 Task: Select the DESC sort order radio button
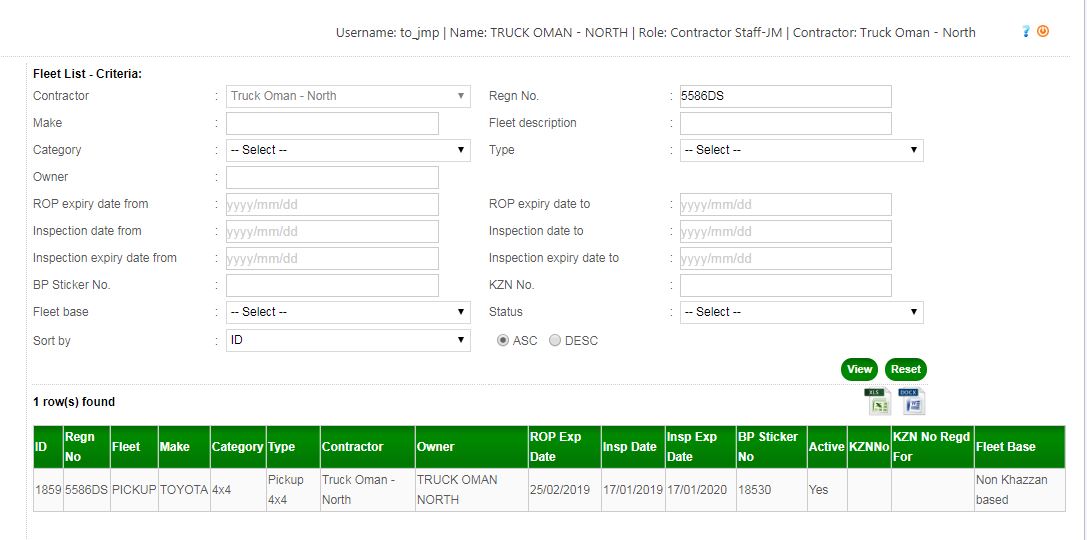point(555,341)
